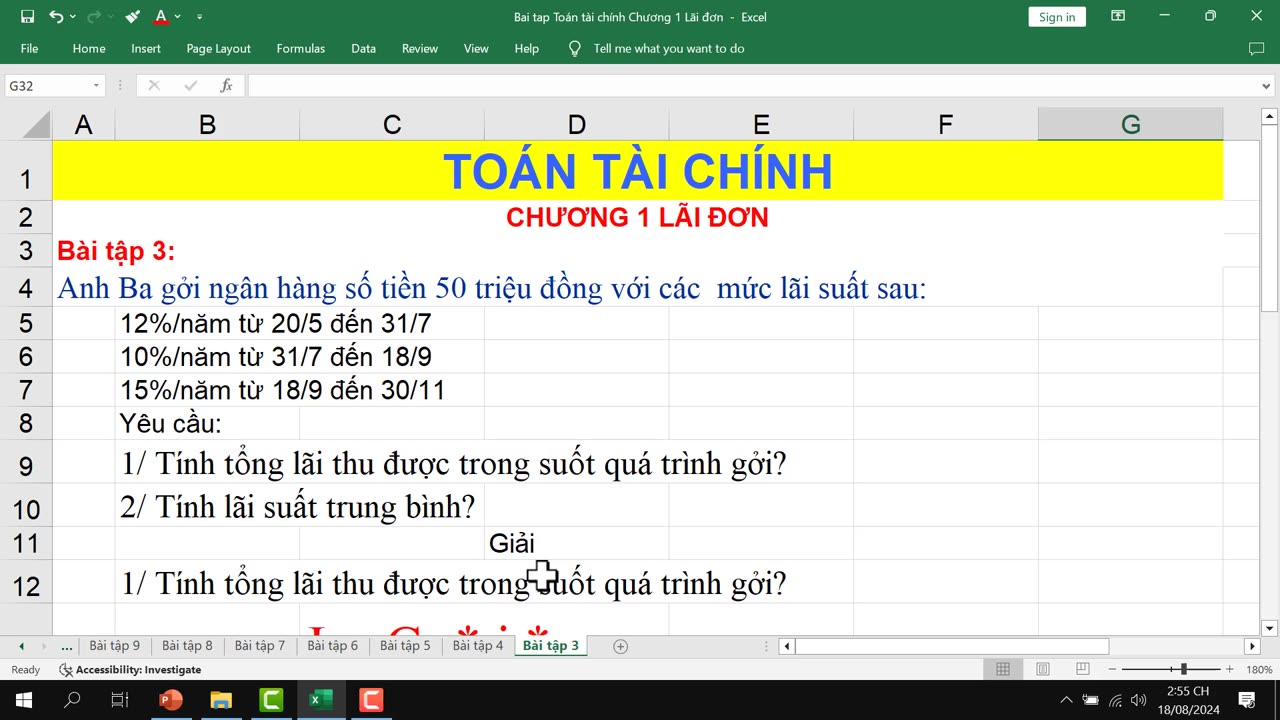The width and height of the screenshot is (1280, 720).
Task: Click Accessibility: Investigate in status bar
Action: point(130,670)
